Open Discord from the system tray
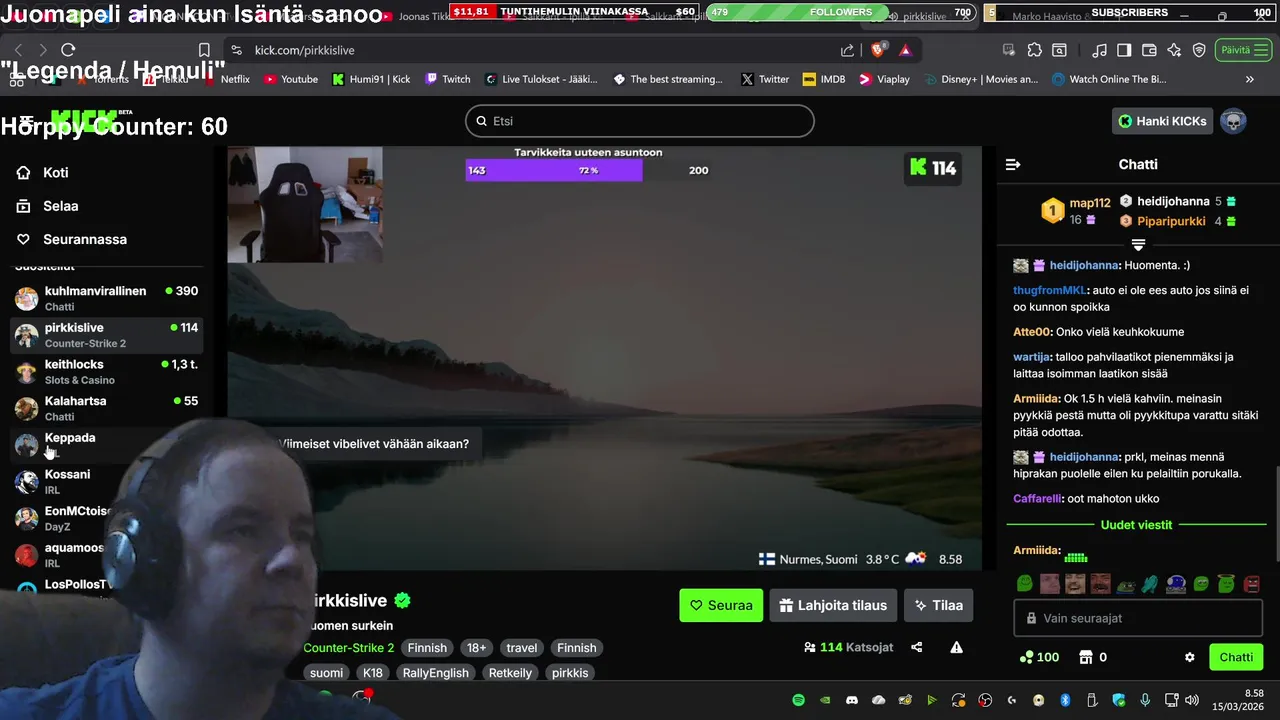 [x=852, y=700]
